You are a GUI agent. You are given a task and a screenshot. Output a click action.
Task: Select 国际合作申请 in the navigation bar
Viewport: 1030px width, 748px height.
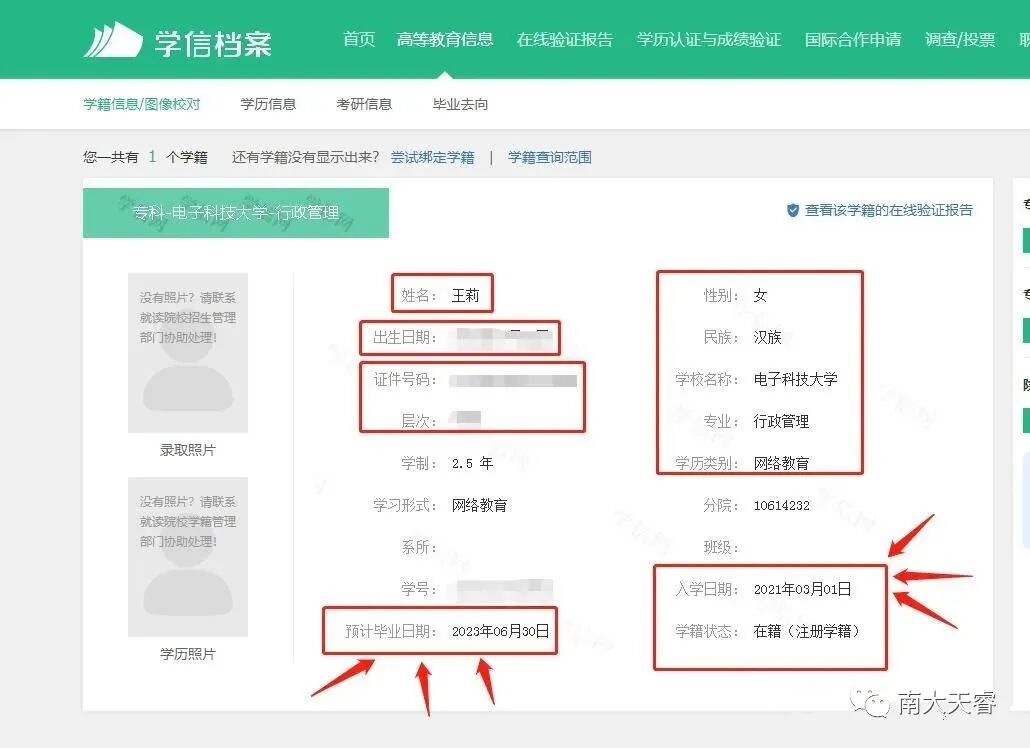853,39
